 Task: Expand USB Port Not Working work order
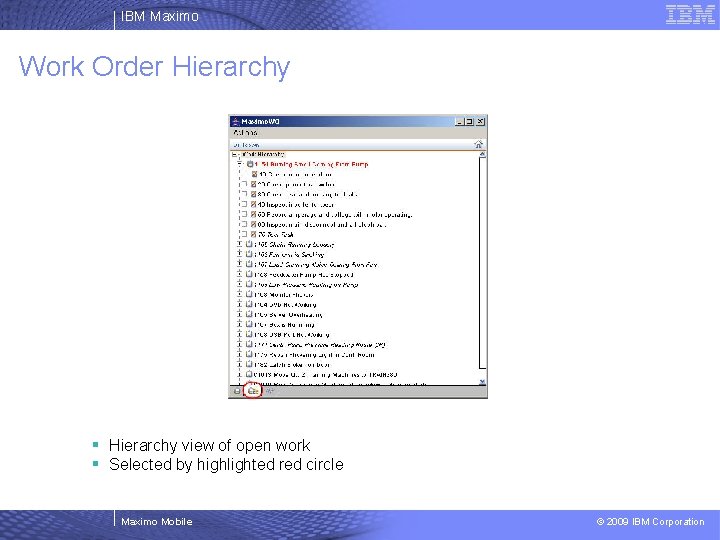click(x=239, y=334)
